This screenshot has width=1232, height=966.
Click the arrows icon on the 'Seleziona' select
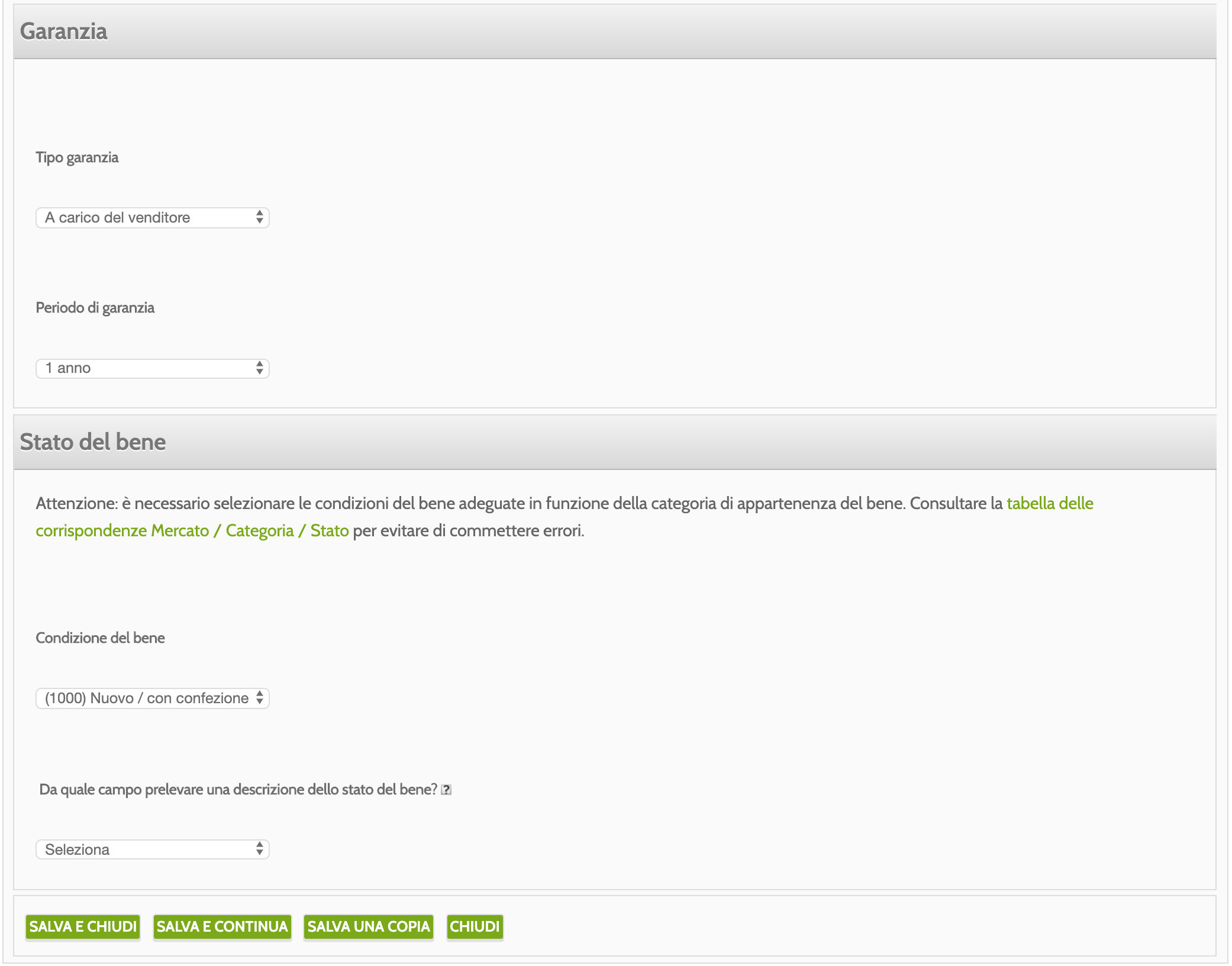[x=259, y=849]
